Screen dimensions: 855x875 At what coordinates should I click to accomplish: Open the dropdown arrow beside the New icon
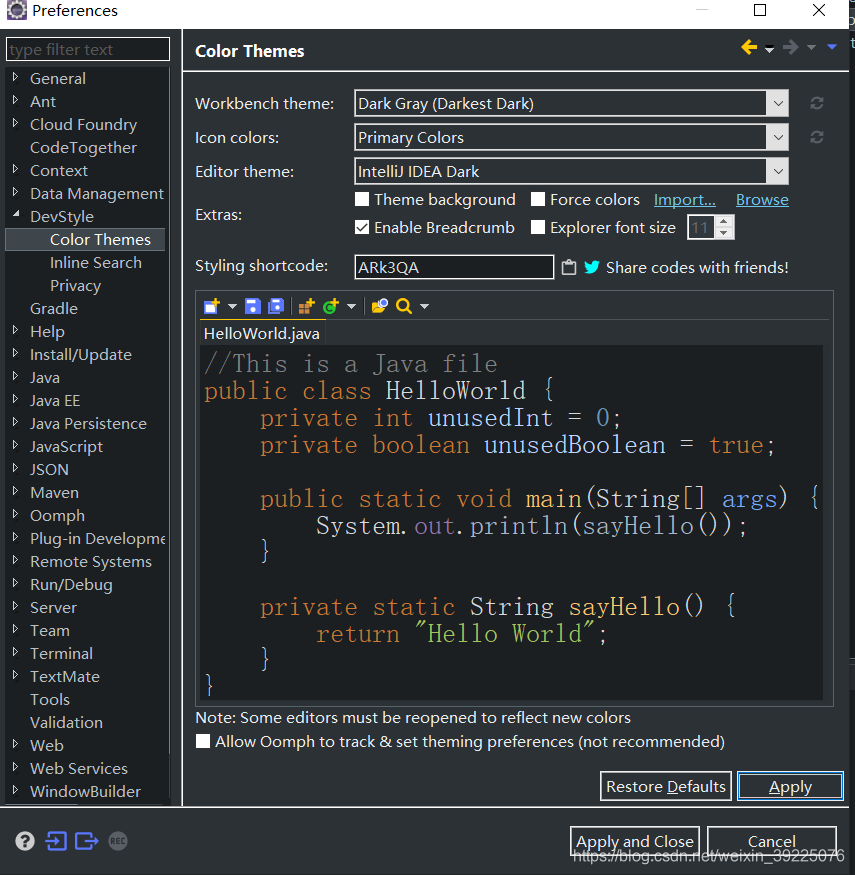[x=232, y=306]
